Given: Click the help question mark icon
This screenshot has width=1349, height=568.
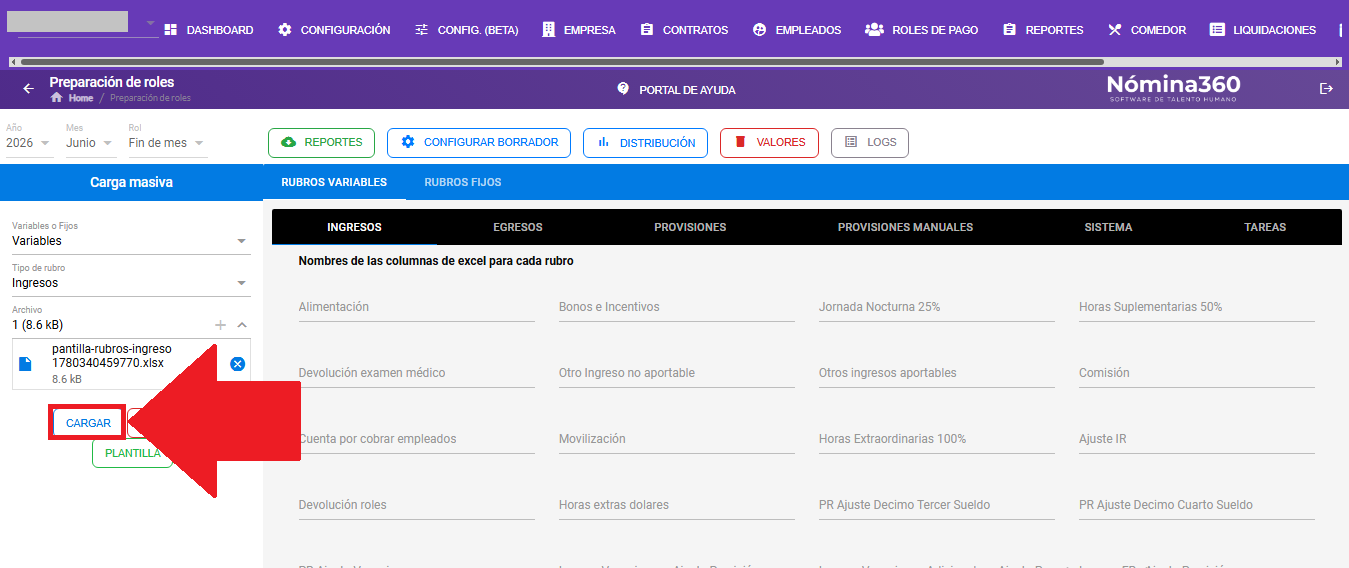Looking at the screenshot, I should [x=623, y=89].
